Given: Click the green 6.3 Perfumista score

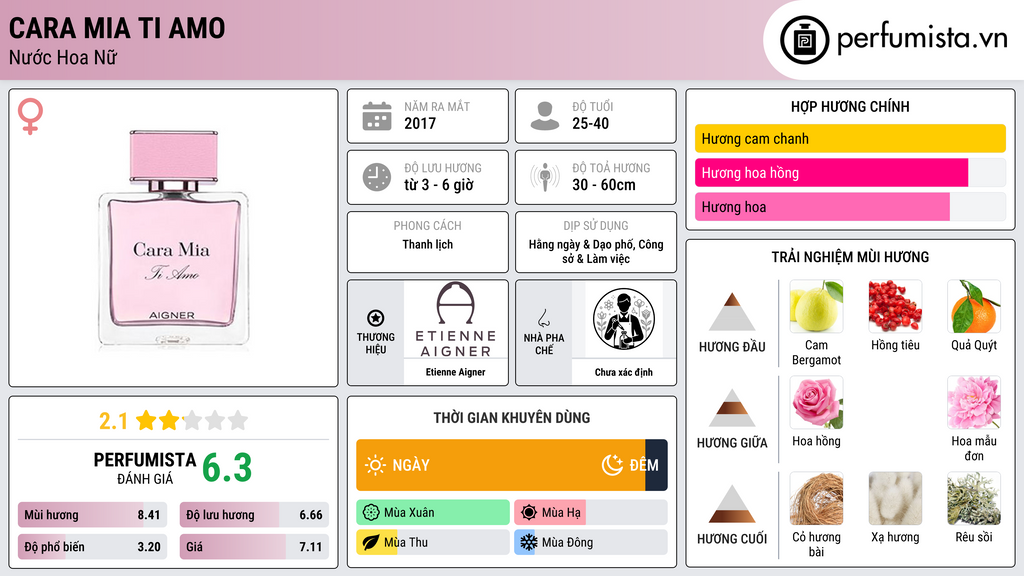Looking at the screenshot, I should pyautogui.click(x=227, y=468).
